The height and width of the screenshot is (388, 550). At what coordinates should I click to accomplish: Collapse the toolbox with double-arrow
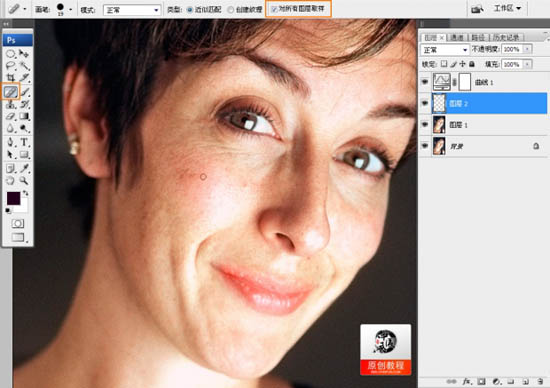coord(6,24)
